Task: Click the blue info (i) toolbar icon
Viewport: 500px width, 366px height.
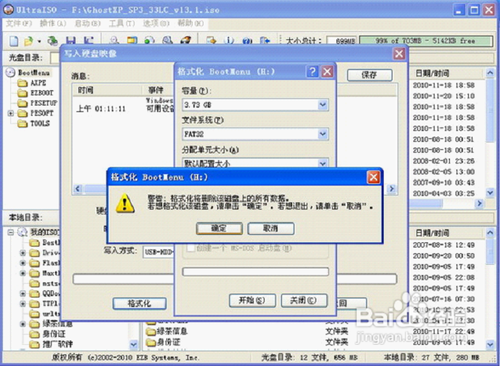Action: [x=229, y=41]
